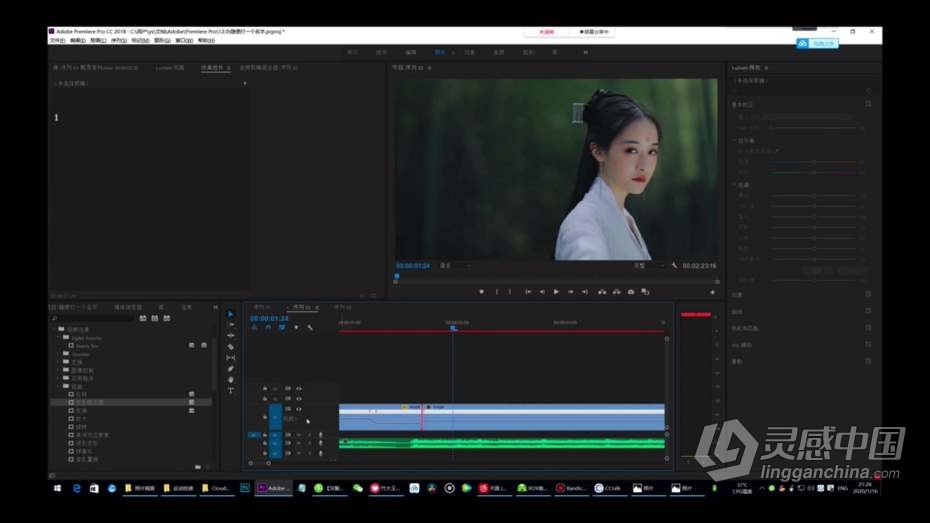
Task: Step back one frame in program monitor
Action: [542, 292]
